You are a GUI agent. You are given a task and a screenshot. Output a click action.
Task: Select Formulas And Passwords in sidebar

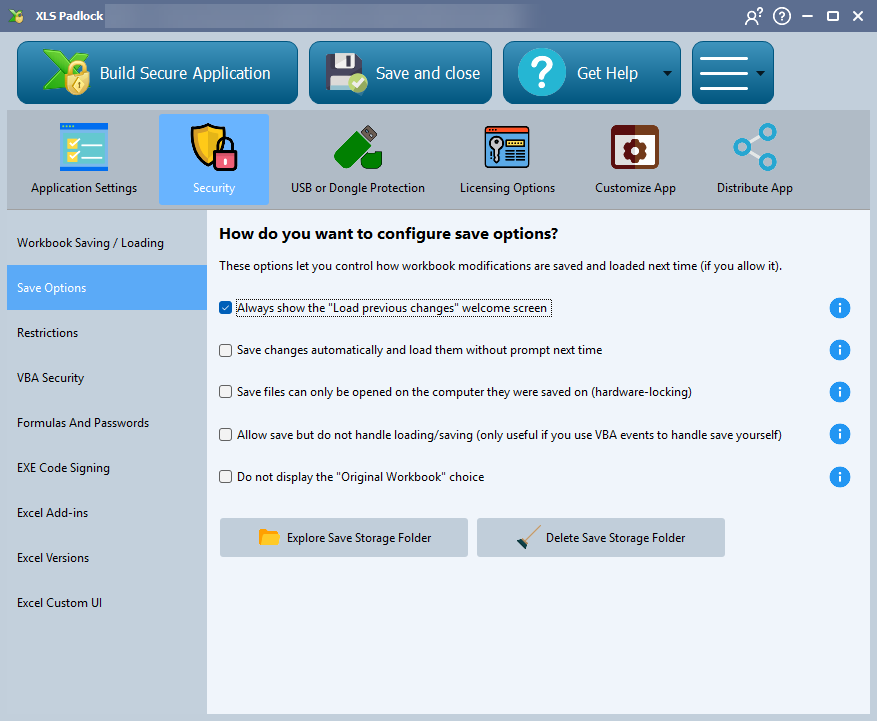click(83, 423)
